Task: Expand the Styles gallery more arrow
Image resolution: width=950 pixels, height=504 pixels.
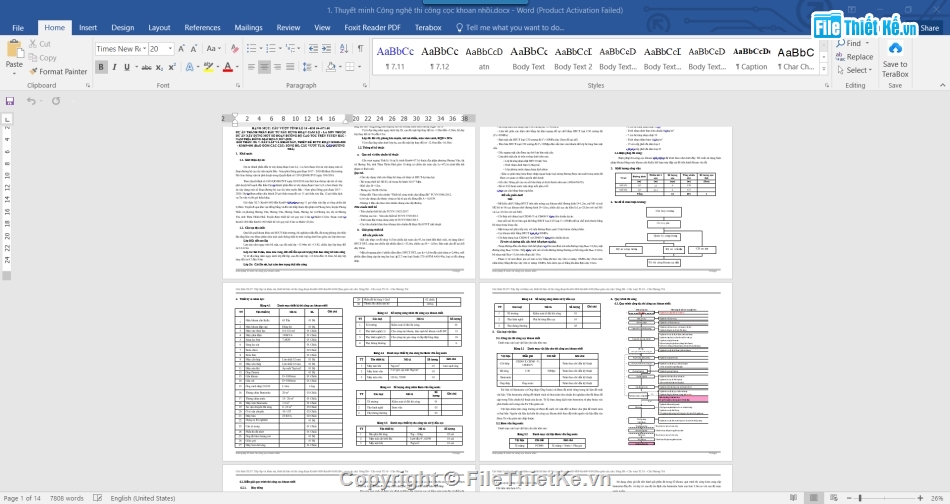Action: (x=825, y=68)
